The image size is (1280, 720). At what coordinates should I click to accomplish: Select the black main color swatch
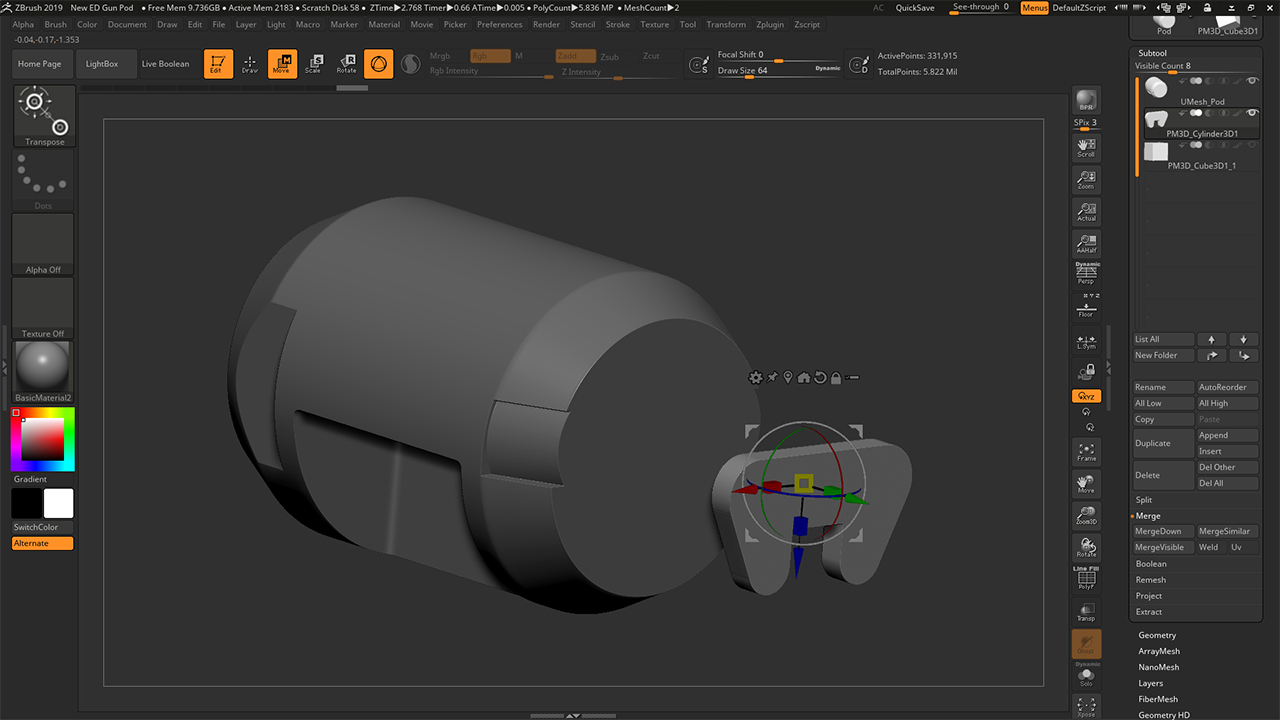(27, 503)
